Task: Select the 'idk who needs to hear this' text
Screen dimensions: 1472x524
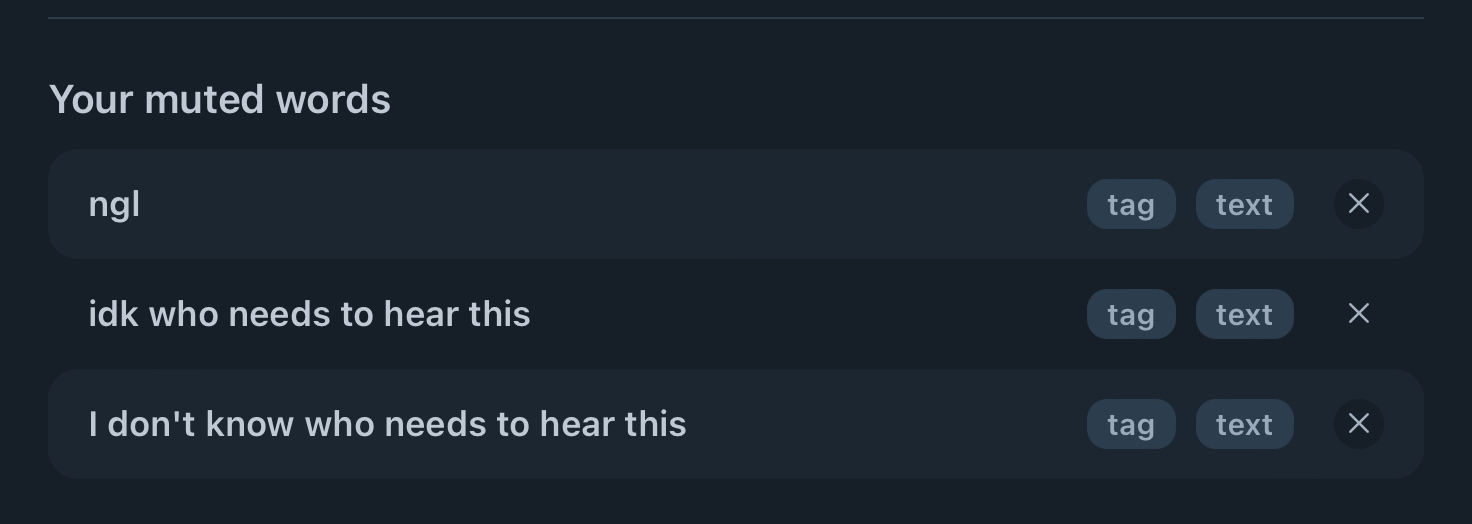Action: pyautogui.click(x=309, y=314)
